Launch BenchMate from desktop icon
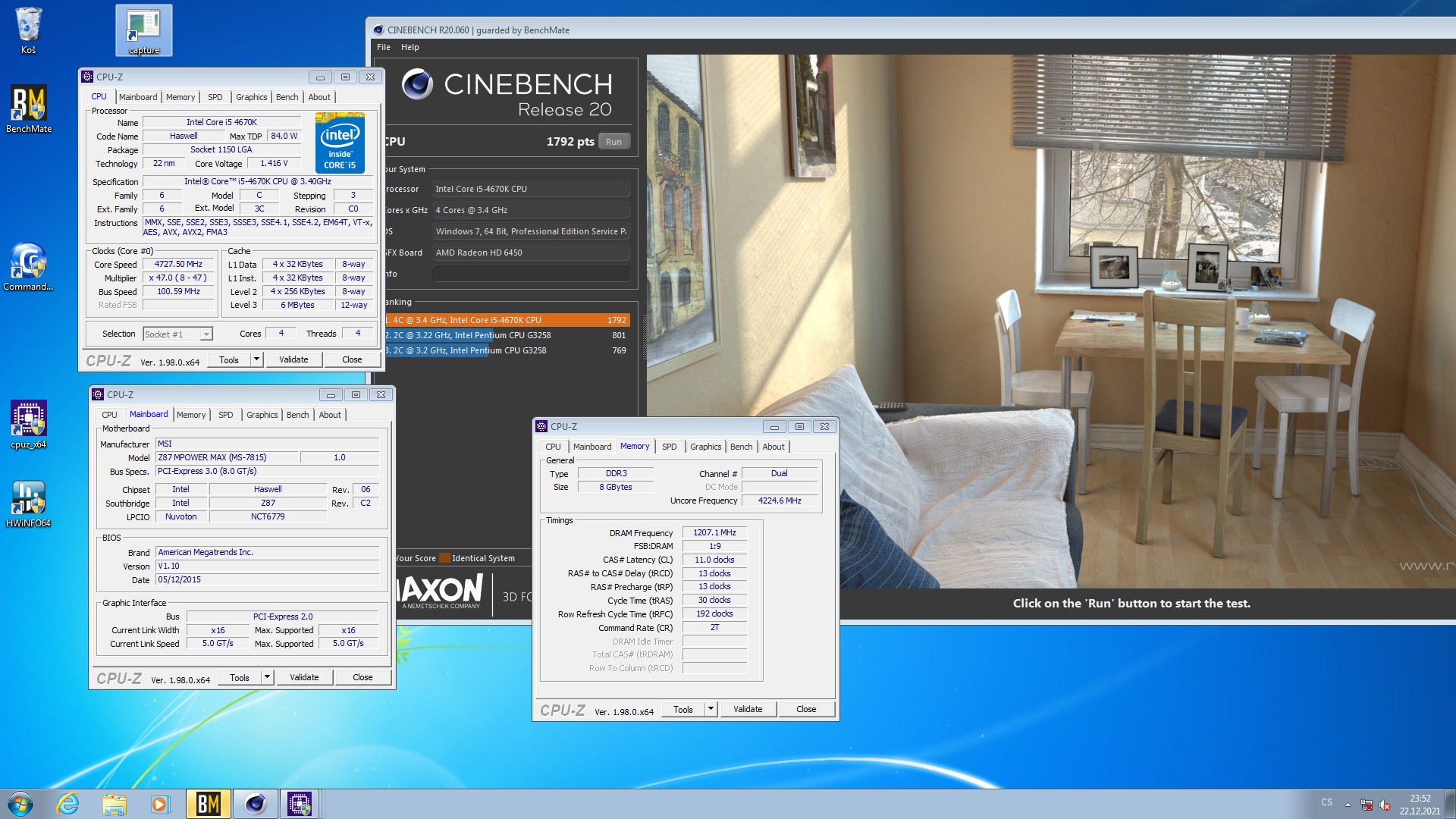Screen dimensions: 1456x819 pyautogui.click(x=29, y=108)
